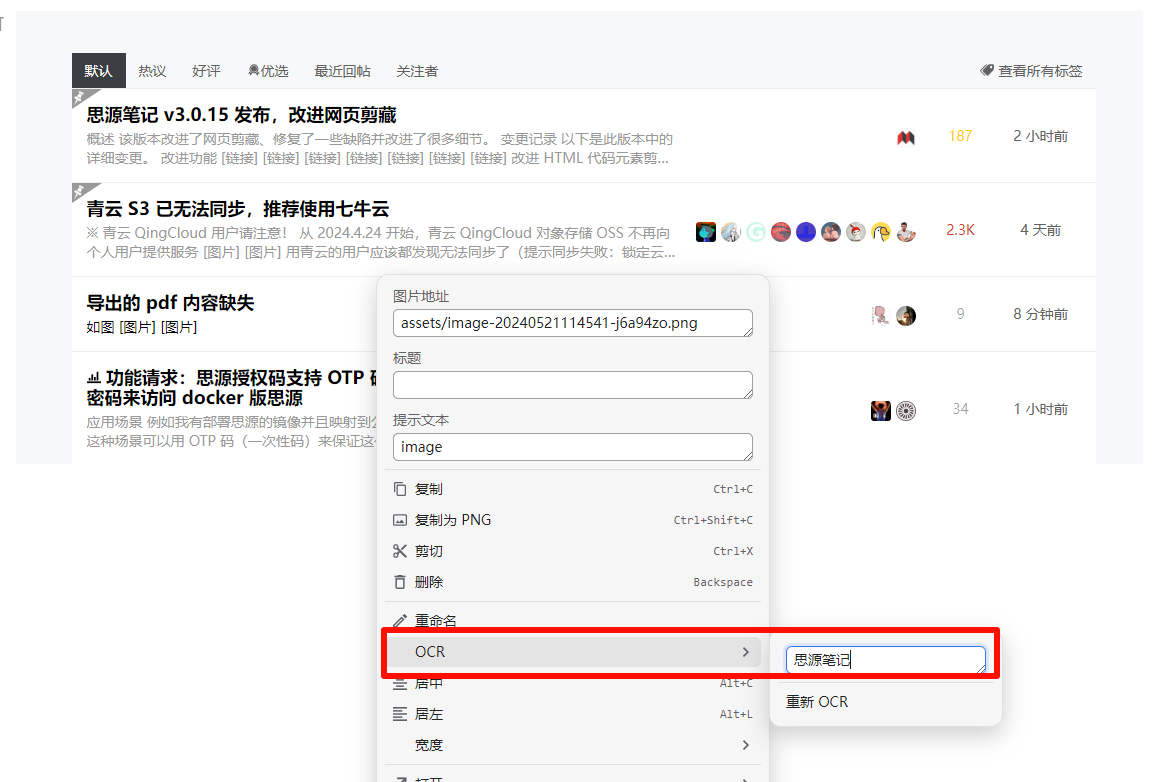Open 查看所有标签 link
The width and height of the screenshot is (1161, 782).
pos(1040,71)
